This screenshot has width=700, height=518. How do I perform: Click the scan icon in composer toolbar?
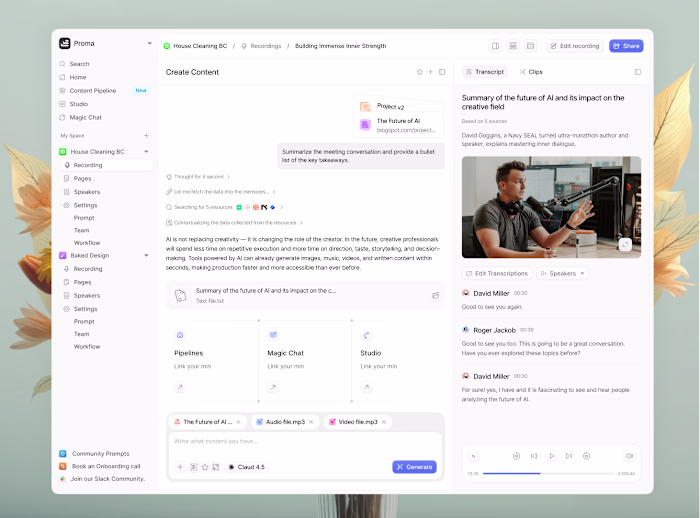(194, 467)
